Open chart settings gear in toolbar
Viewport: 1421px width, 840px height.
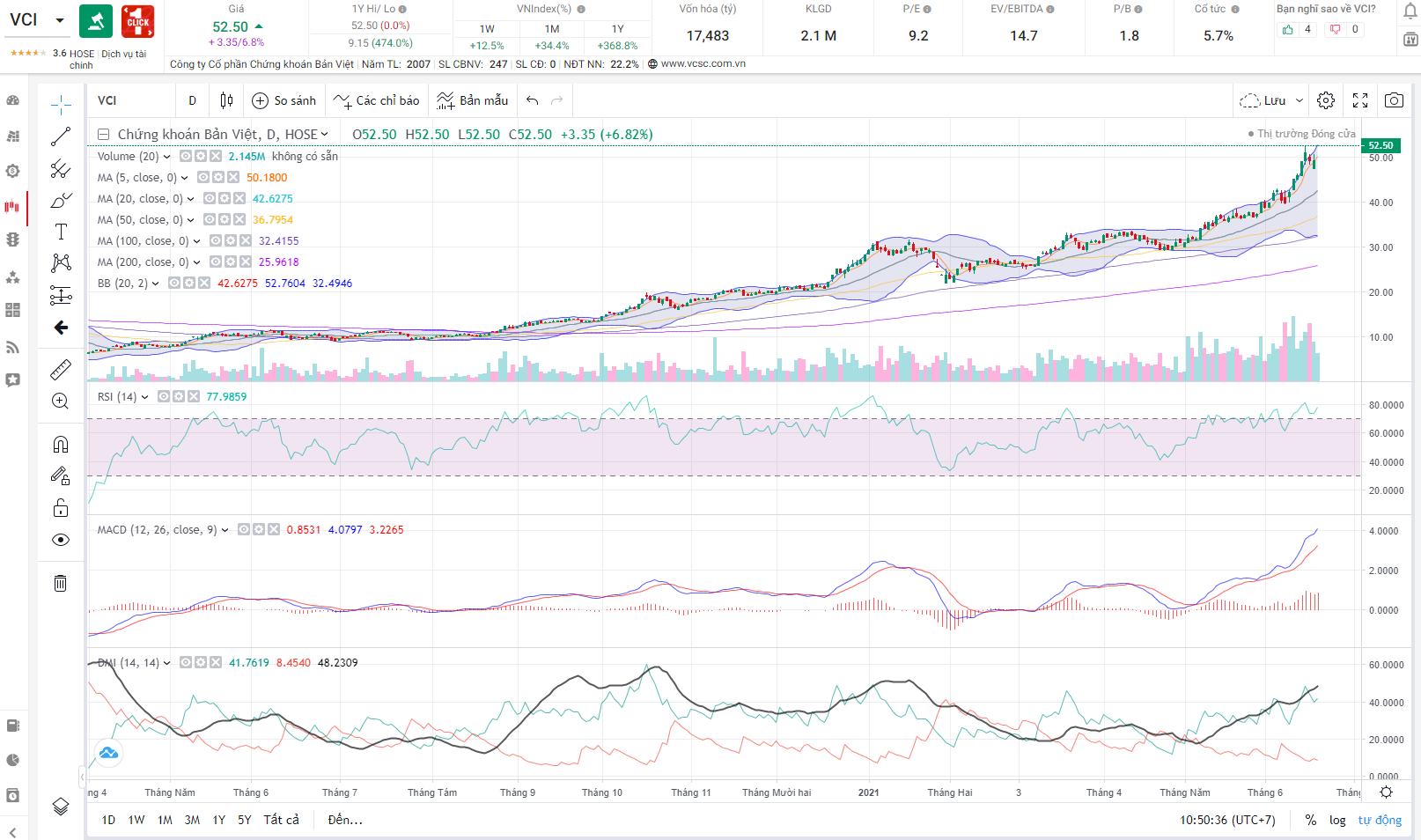click(x=1326, y=100)
